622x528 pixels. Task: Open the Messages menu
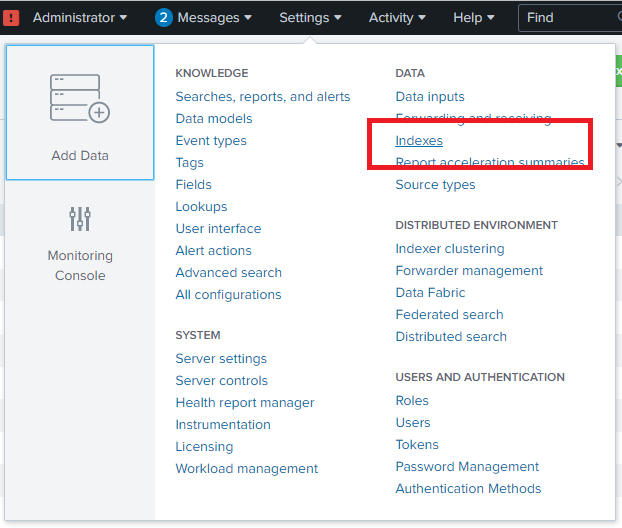214,17
